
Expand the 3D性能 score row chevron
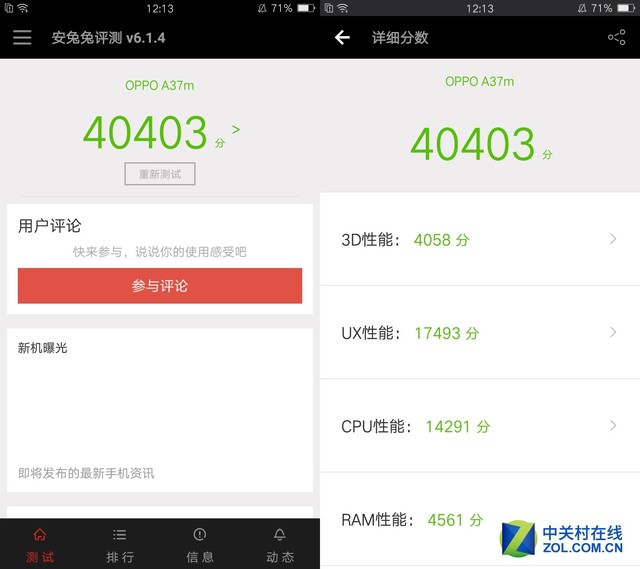613,239
